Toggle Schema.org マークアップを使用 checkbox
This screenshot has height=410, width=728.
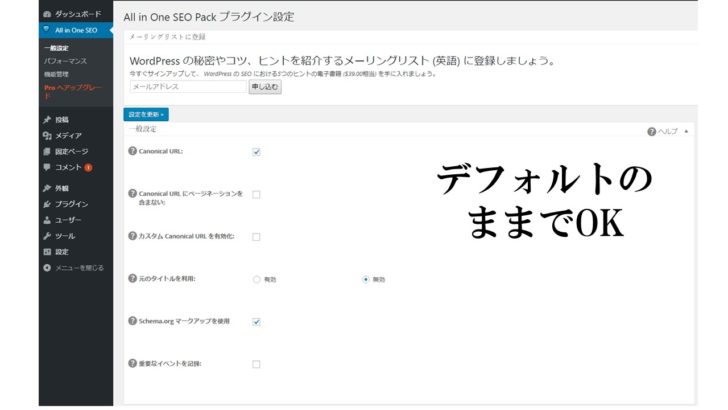(256, 322)
